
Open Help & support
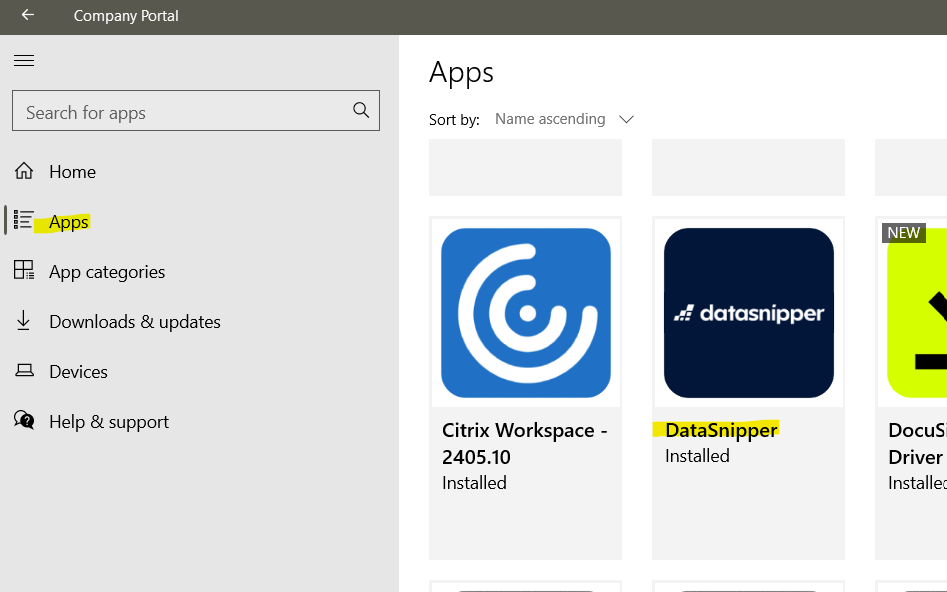109,422
